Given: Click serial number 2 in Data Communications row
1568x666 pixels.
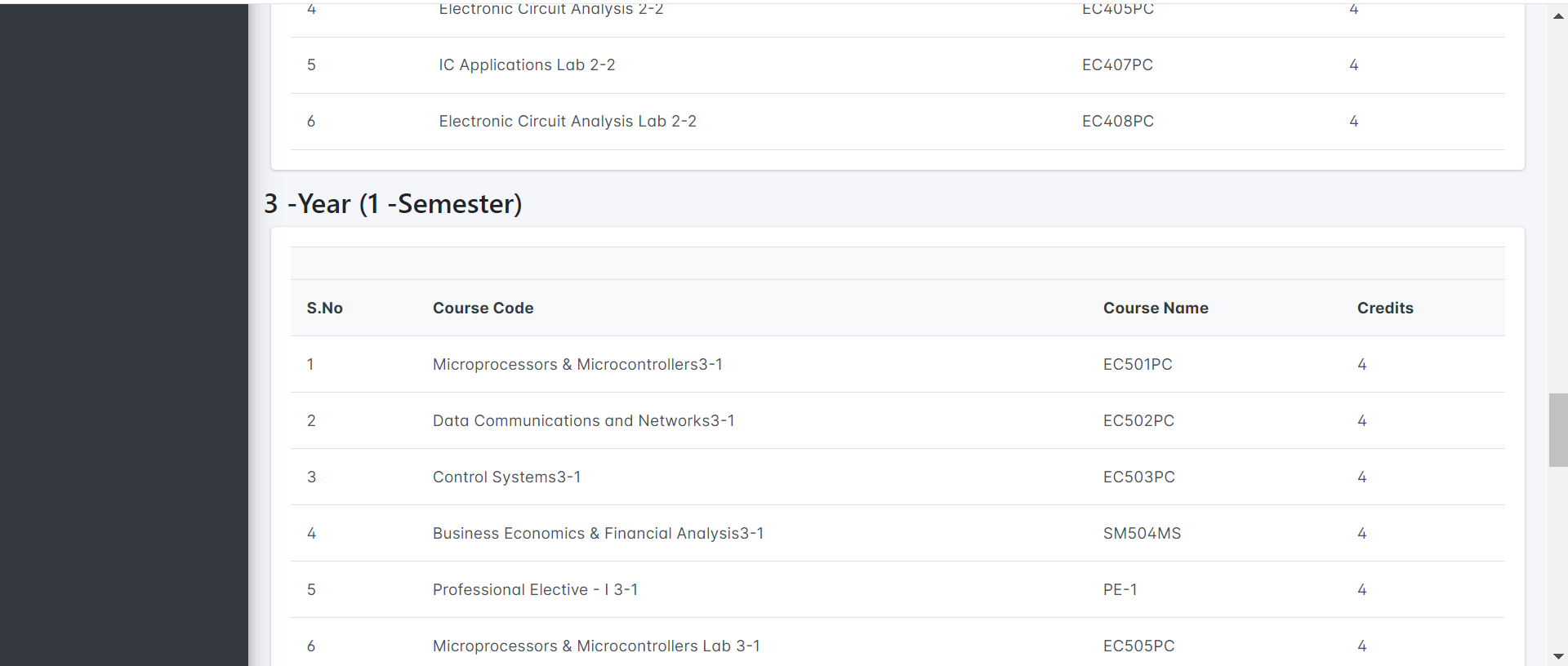Looking at the screenshot, I should click(311, 421).
